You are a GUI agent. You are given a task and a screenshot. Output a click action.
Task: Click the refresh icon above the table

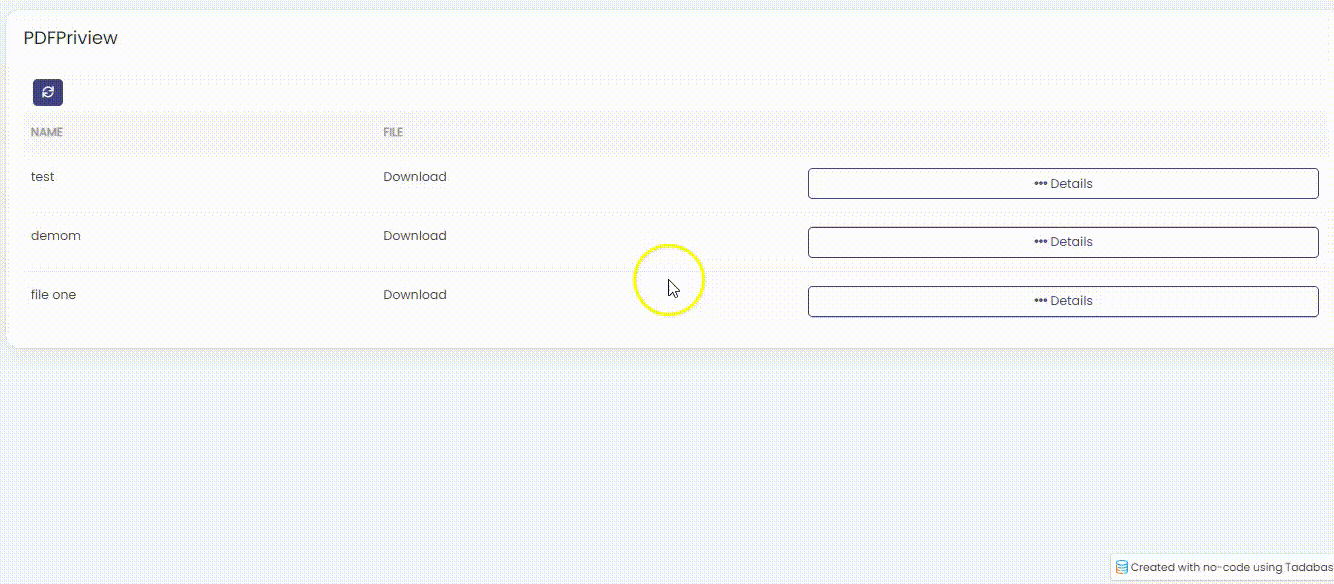coord(48,93)
